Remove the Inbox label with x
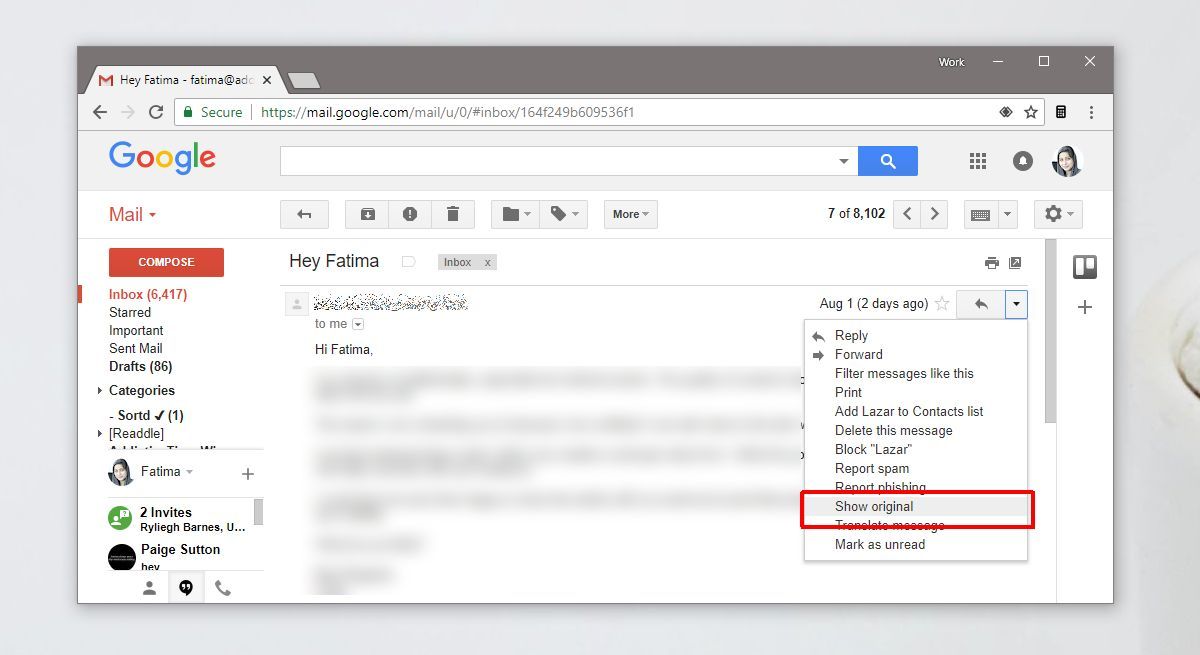Image resolution: width=1200 pixels, height=655 pixels. point(487,262)
